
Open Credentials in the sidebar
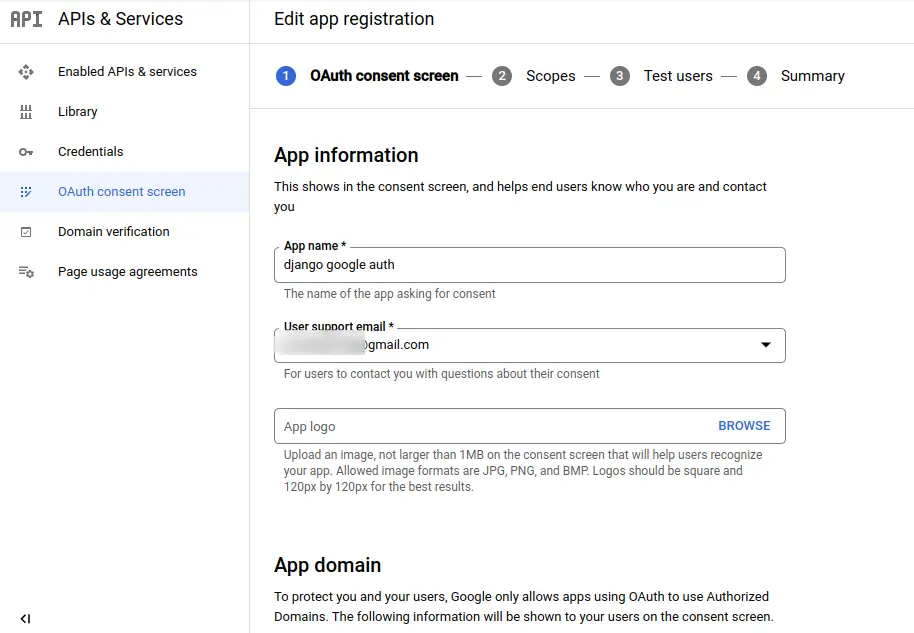91,152
